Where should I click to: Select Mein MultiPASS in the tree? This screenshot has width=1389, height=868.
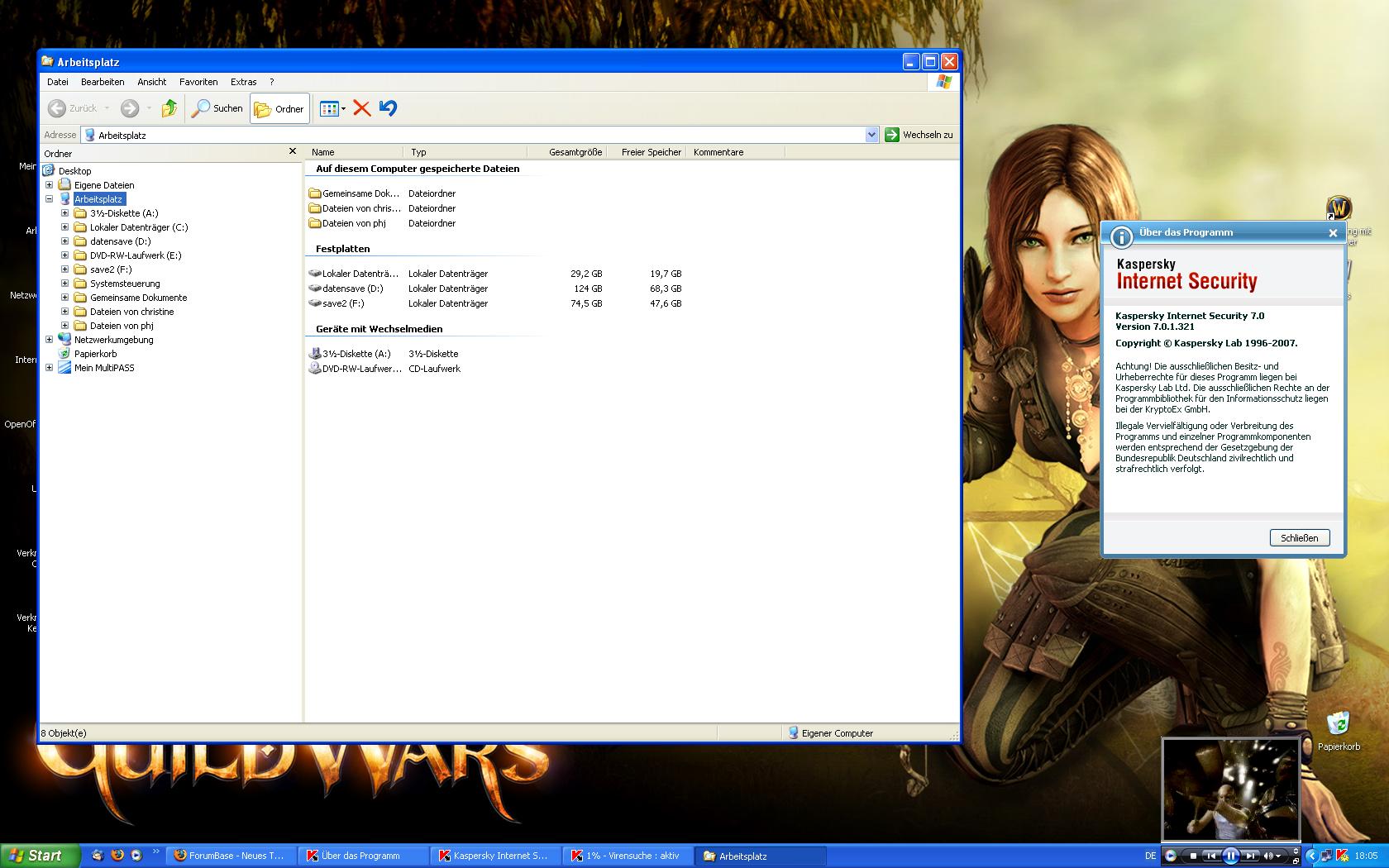click(104, 368)
